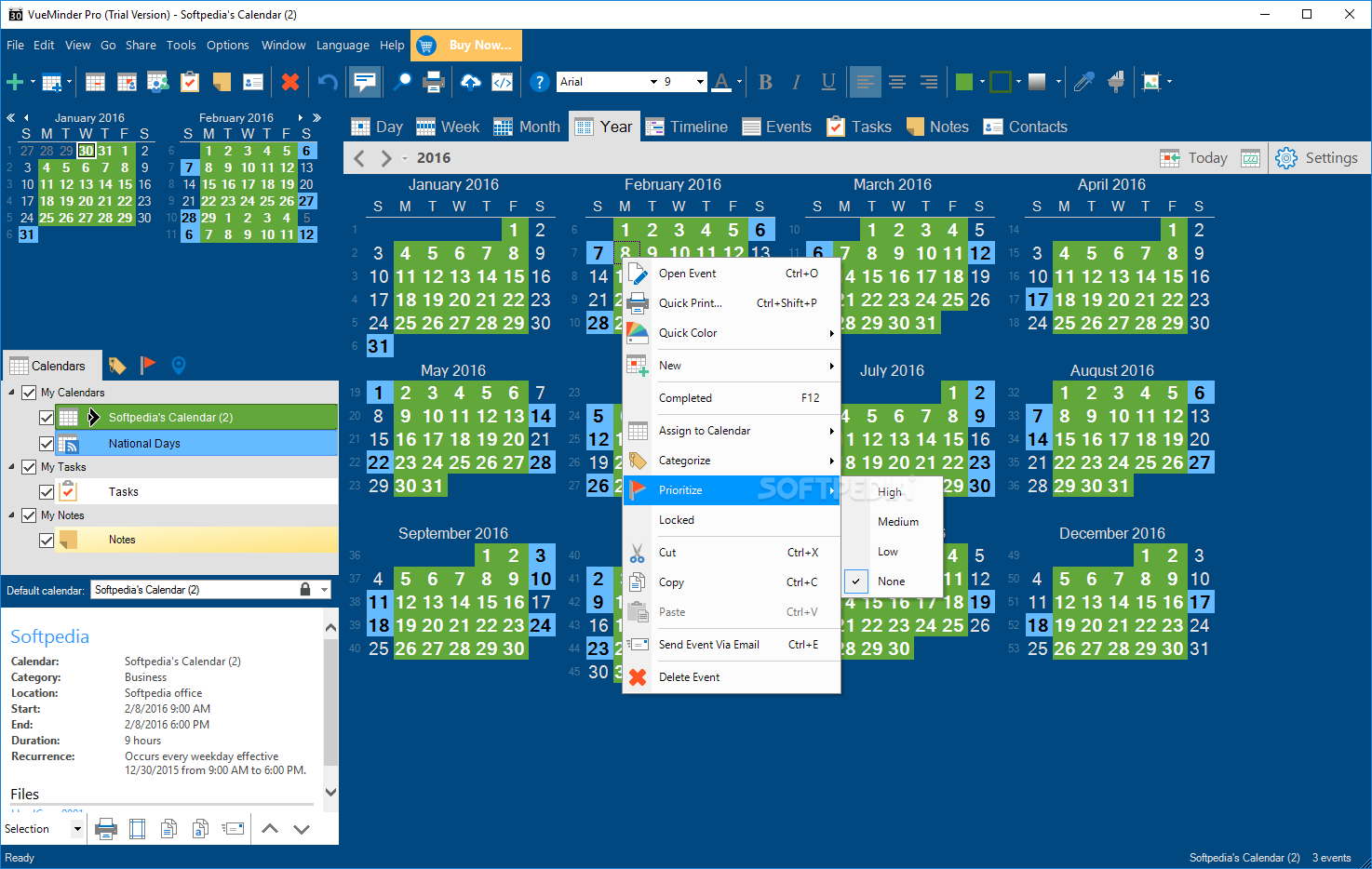Click the details pane scrollbar down arrow
This screenshot has width=1372, height=869.
click(x=330, y=792)
